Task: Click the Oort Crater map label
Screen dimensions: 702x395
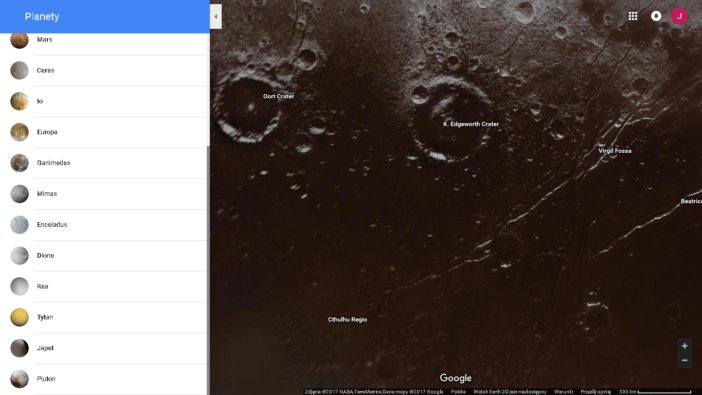Action: pyautogui.click(x=278, y=96)
